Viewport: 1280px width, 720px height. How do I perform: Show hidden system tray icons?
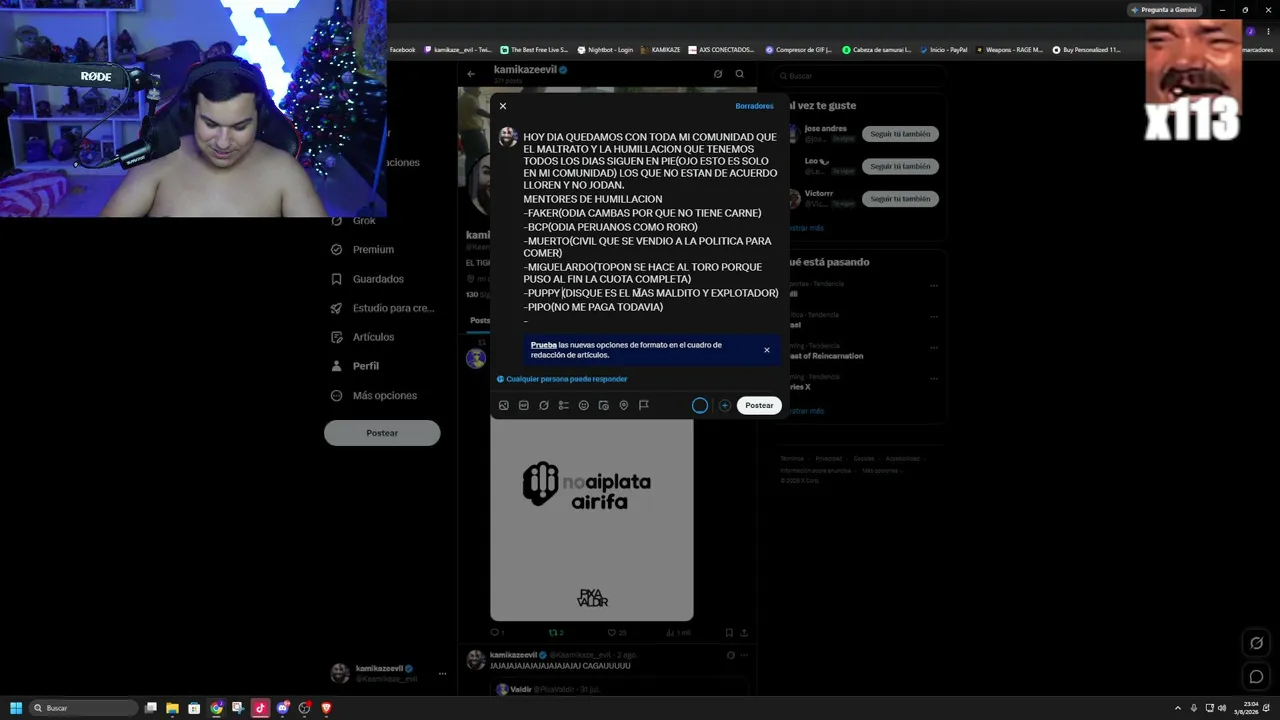click(1177, 708)
